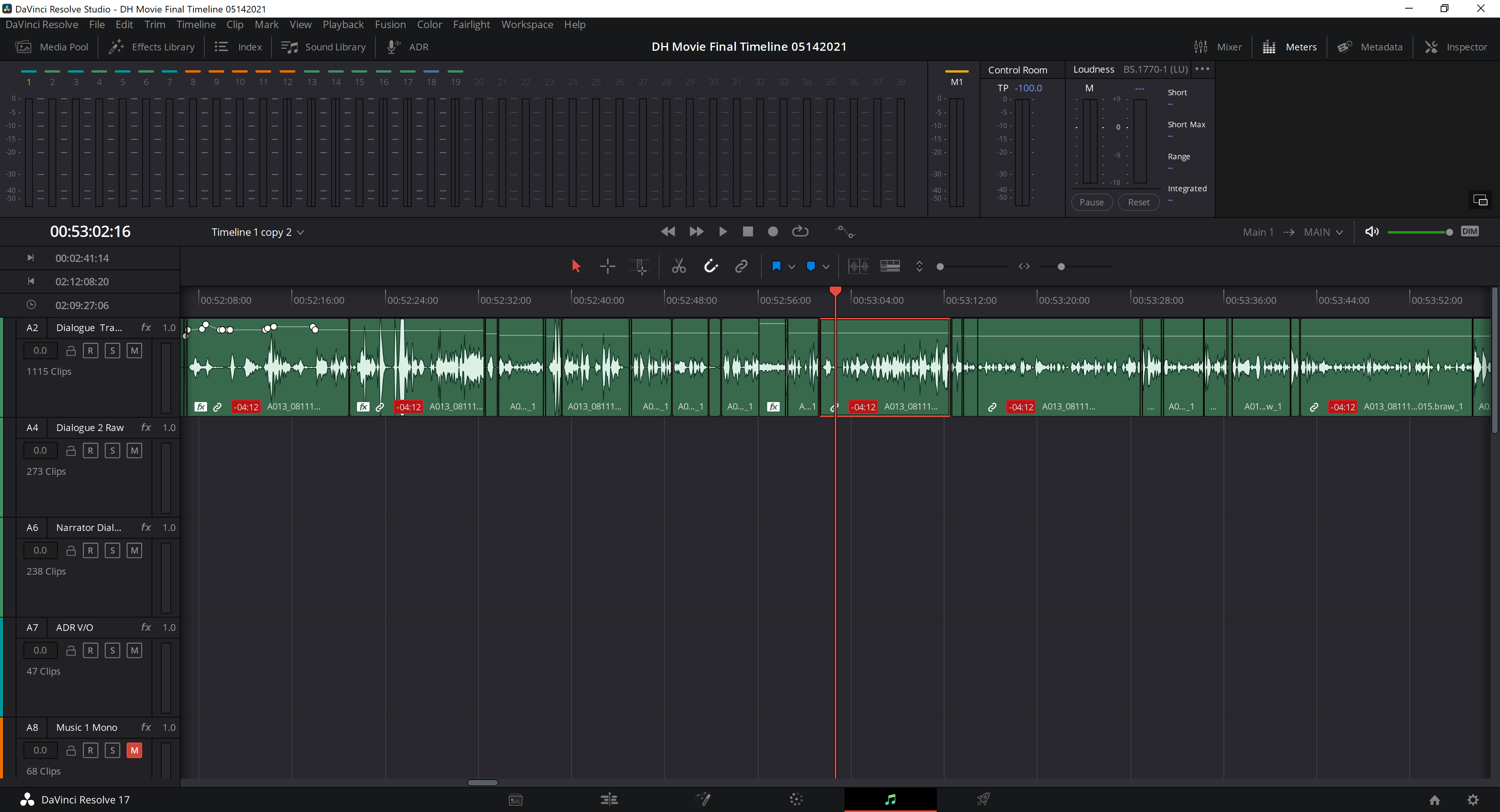1500x812 pixels.
Task: Toggle snapping magnet icon
Action: coord(711,267)
